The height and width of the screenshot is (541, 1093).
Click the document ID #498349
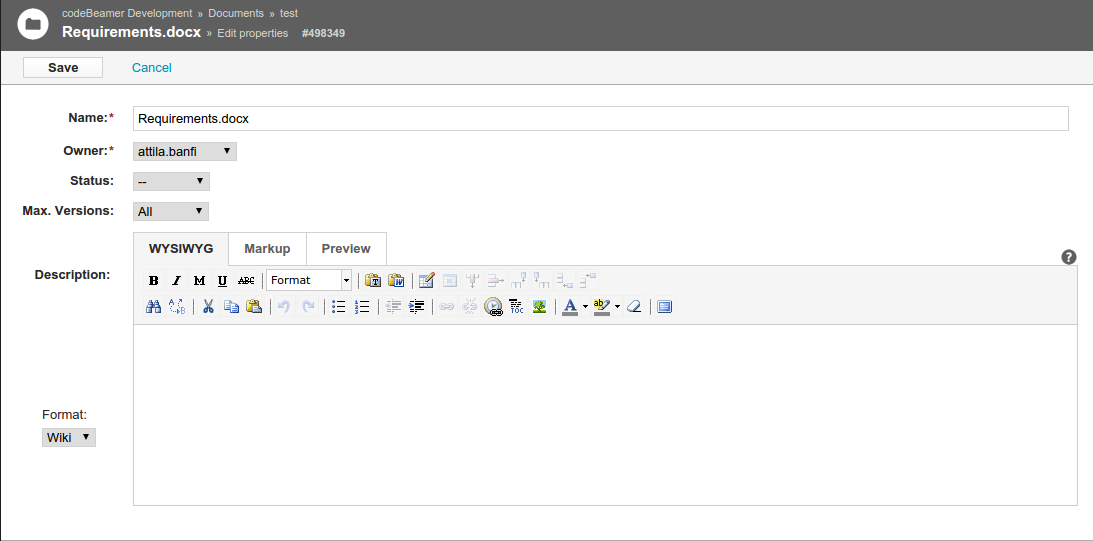pyautogui.click(x=323, y=33)
